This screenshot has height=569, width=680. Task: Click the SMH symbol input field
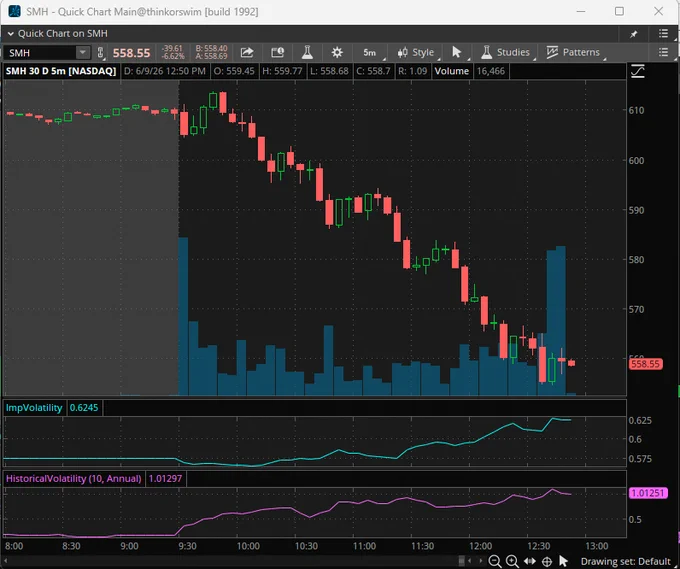[41, 53]
